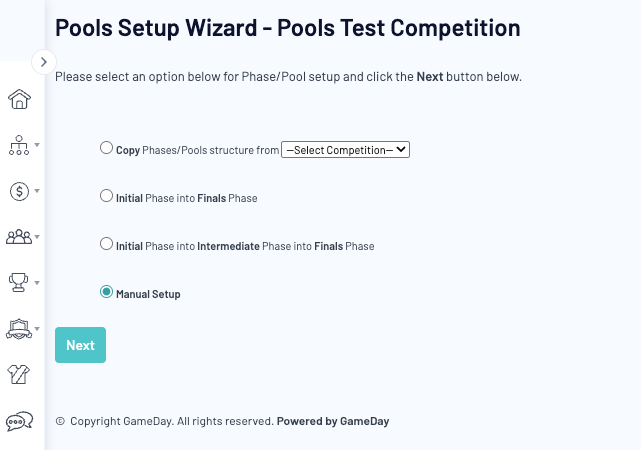Choose Initial Phase into Finals Phase option
This screenshot has height=450, width=641.
pos(107,197)
